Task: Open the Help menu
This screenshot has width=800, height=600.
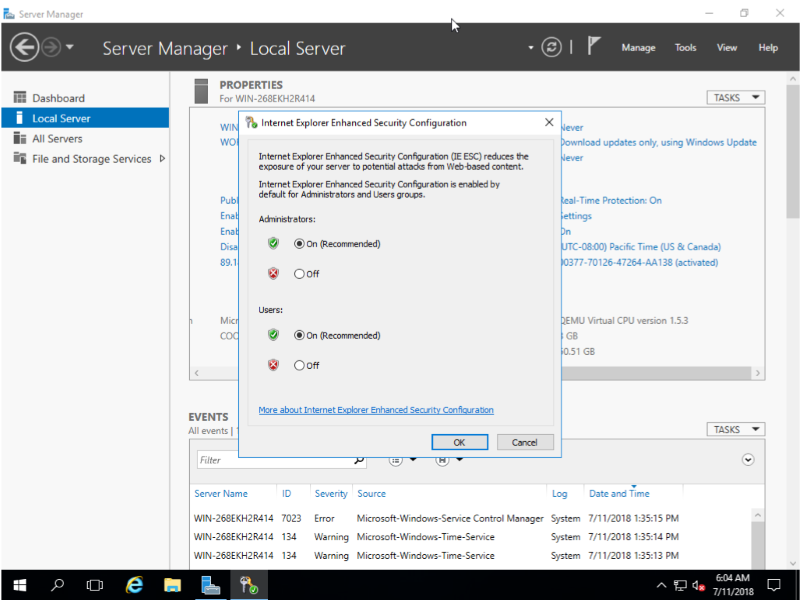Action: point(768,47)
